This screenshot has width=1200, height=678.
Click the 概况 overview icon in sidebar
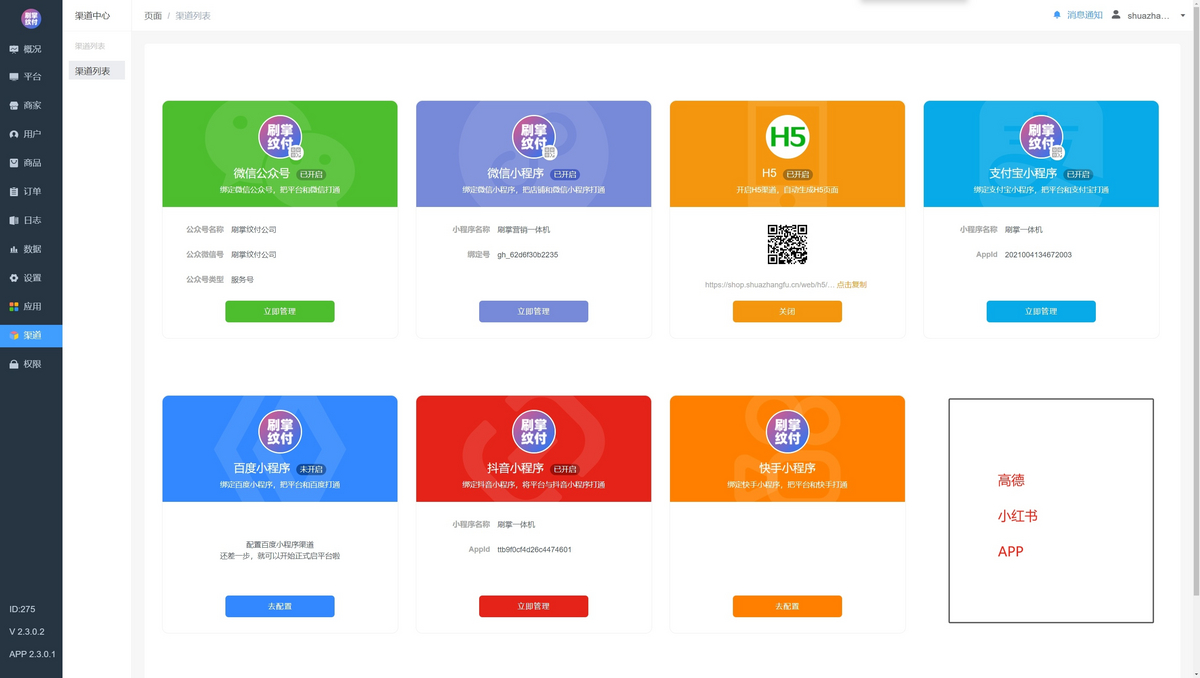click(14, 48)
